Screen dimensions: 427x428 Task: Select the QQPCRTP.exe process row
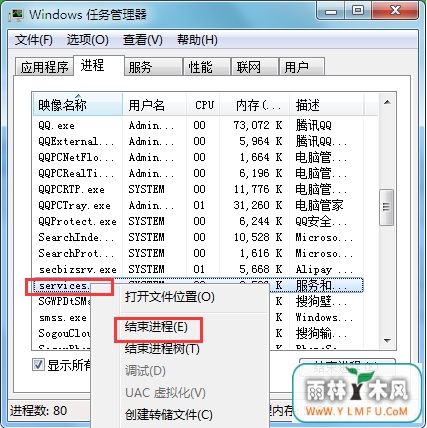[198, 189]
